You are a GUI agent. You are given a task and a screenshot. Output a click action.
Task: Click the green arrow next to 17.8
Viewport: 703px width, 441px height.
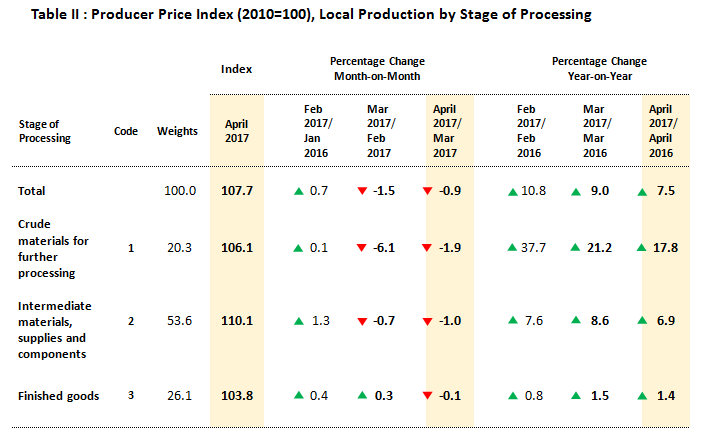642,247
